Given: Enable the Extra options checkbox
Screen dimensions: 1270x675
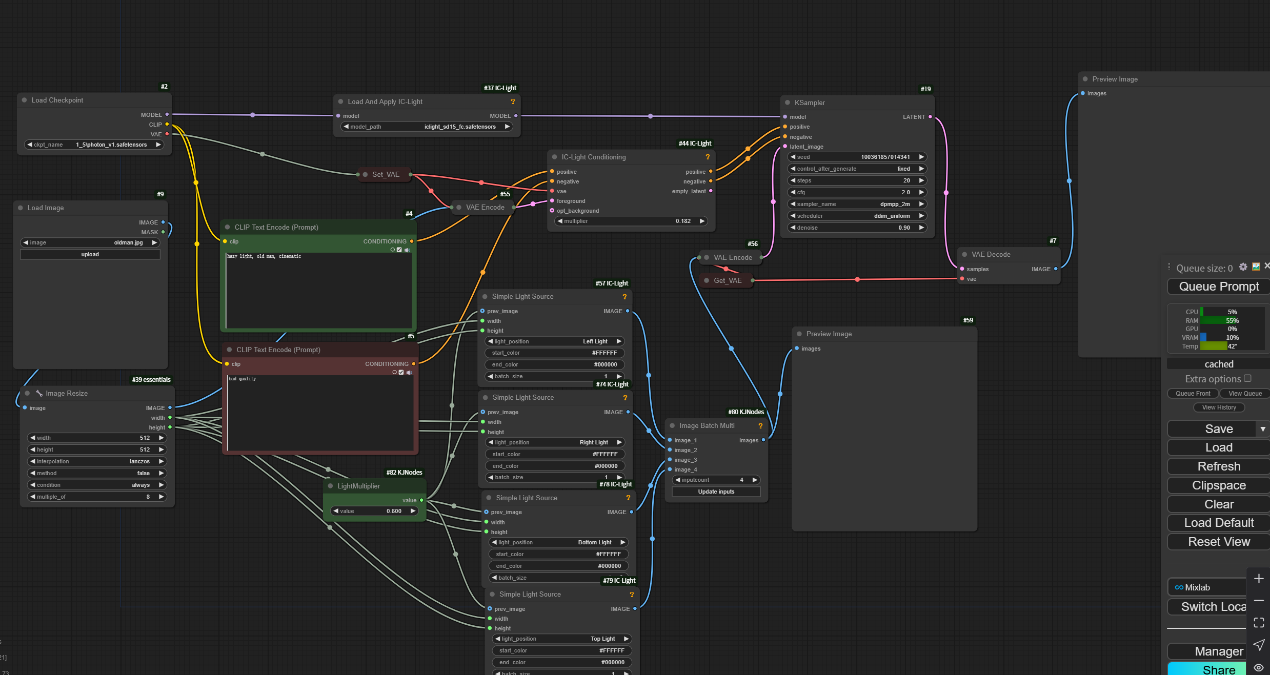Looking at the screenshot, I should coord(1247,379).
